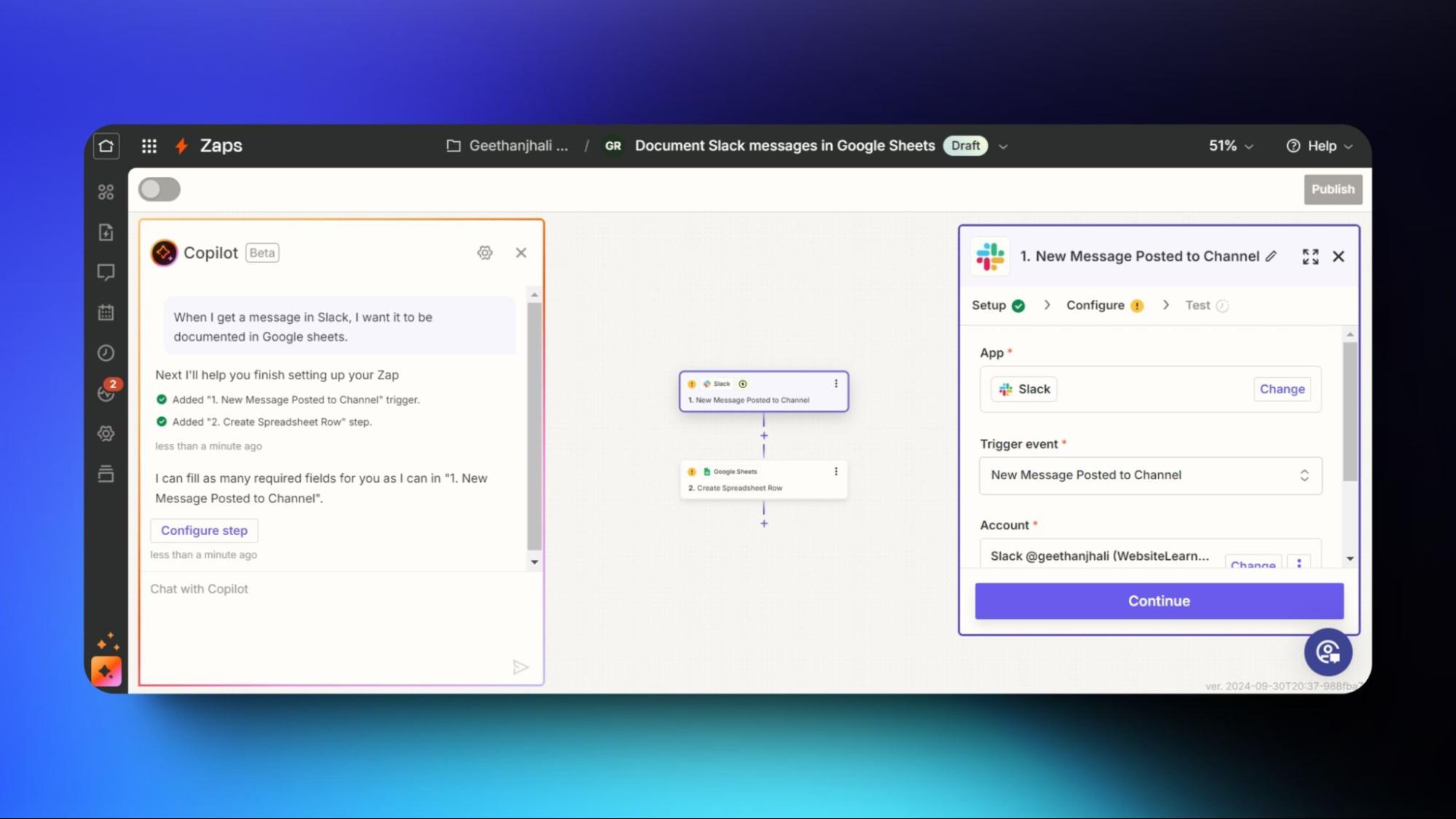Click the notification bell icon in sidebar
This screenshot has height=819, width=1456.
pos(106,393)
